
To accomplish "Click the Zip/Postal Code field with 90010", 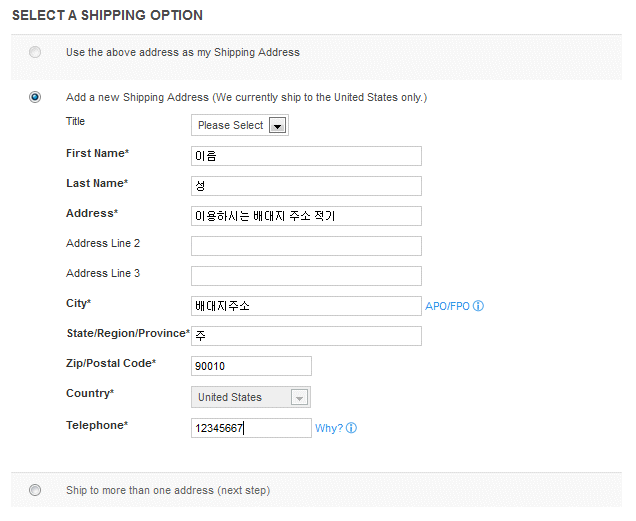I will click(251, 366).
